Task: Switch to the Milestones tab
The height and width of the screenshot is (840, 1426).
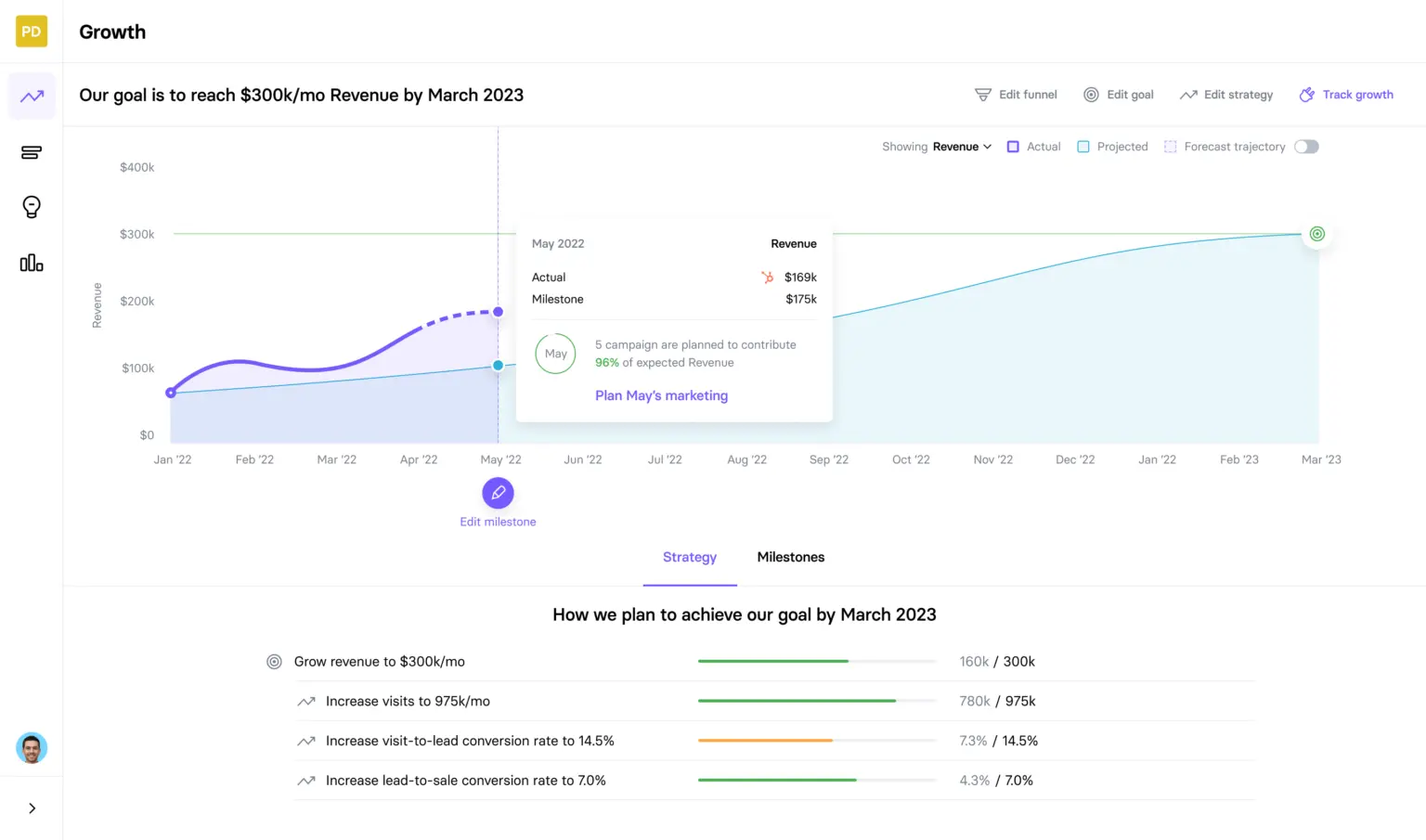Action: (790, 557)
